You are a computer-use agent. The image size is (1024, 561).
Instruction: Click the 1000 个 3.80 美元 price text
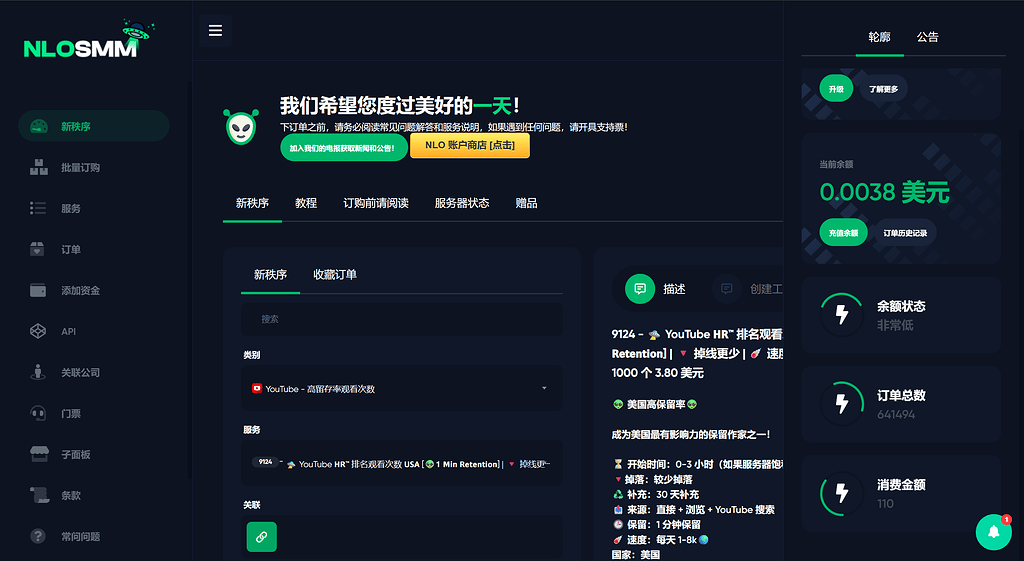click(x=658, y=373)
